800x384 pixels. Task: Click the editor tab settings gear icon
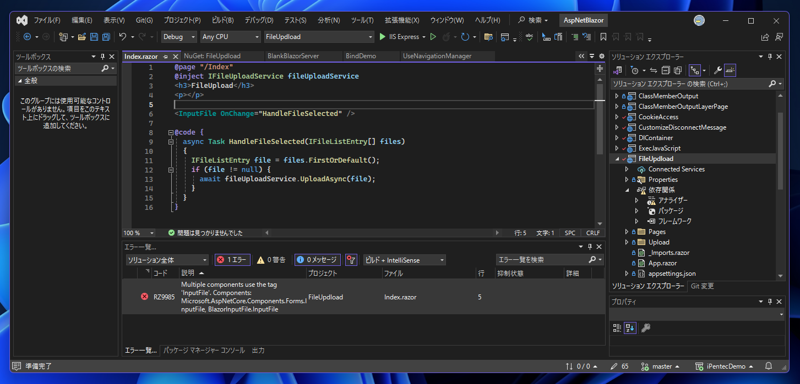(602, 56)
